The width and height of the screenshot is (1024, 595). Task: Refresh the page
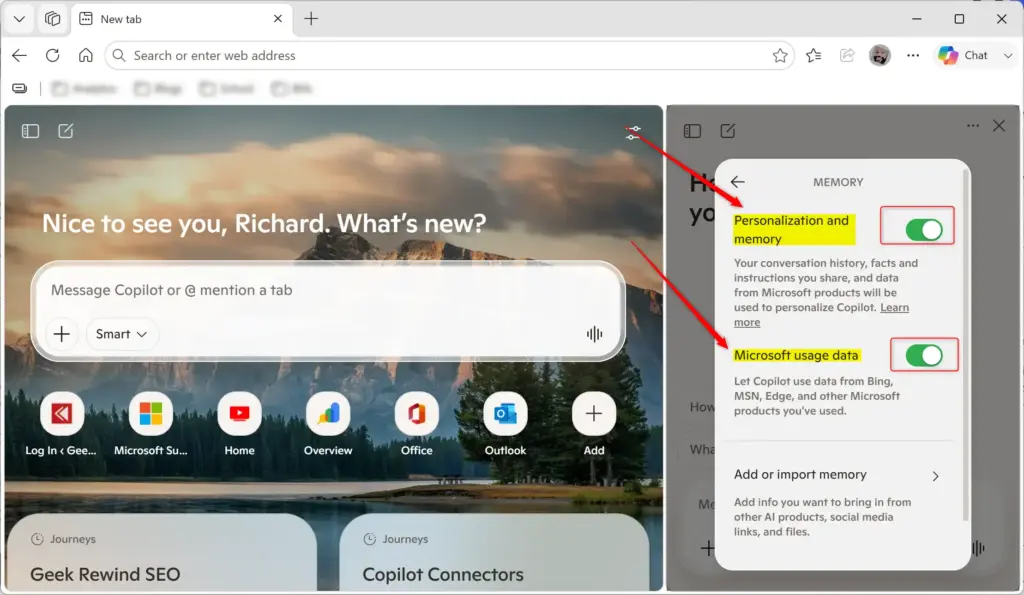pyautogui.click(x=53, y=56)
